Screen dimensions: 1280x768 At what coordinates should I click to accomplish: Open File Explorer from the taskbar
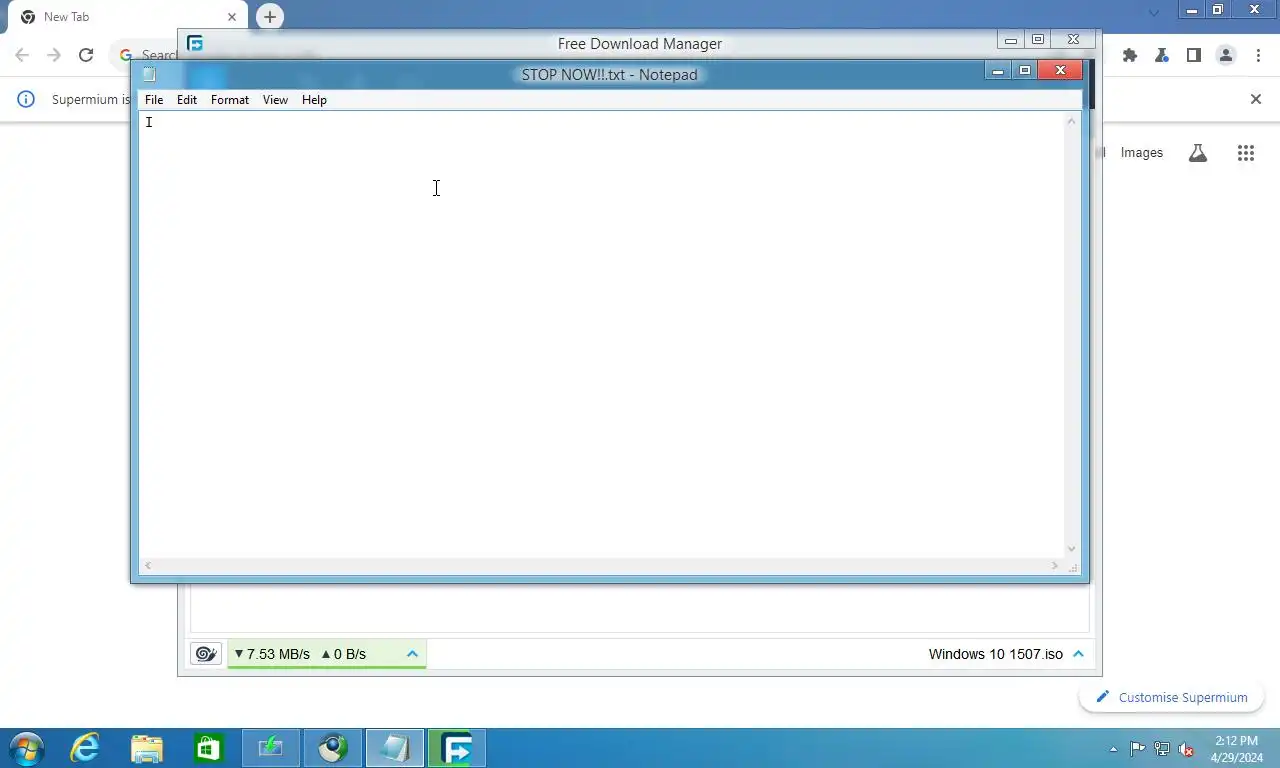click(147, 748)
